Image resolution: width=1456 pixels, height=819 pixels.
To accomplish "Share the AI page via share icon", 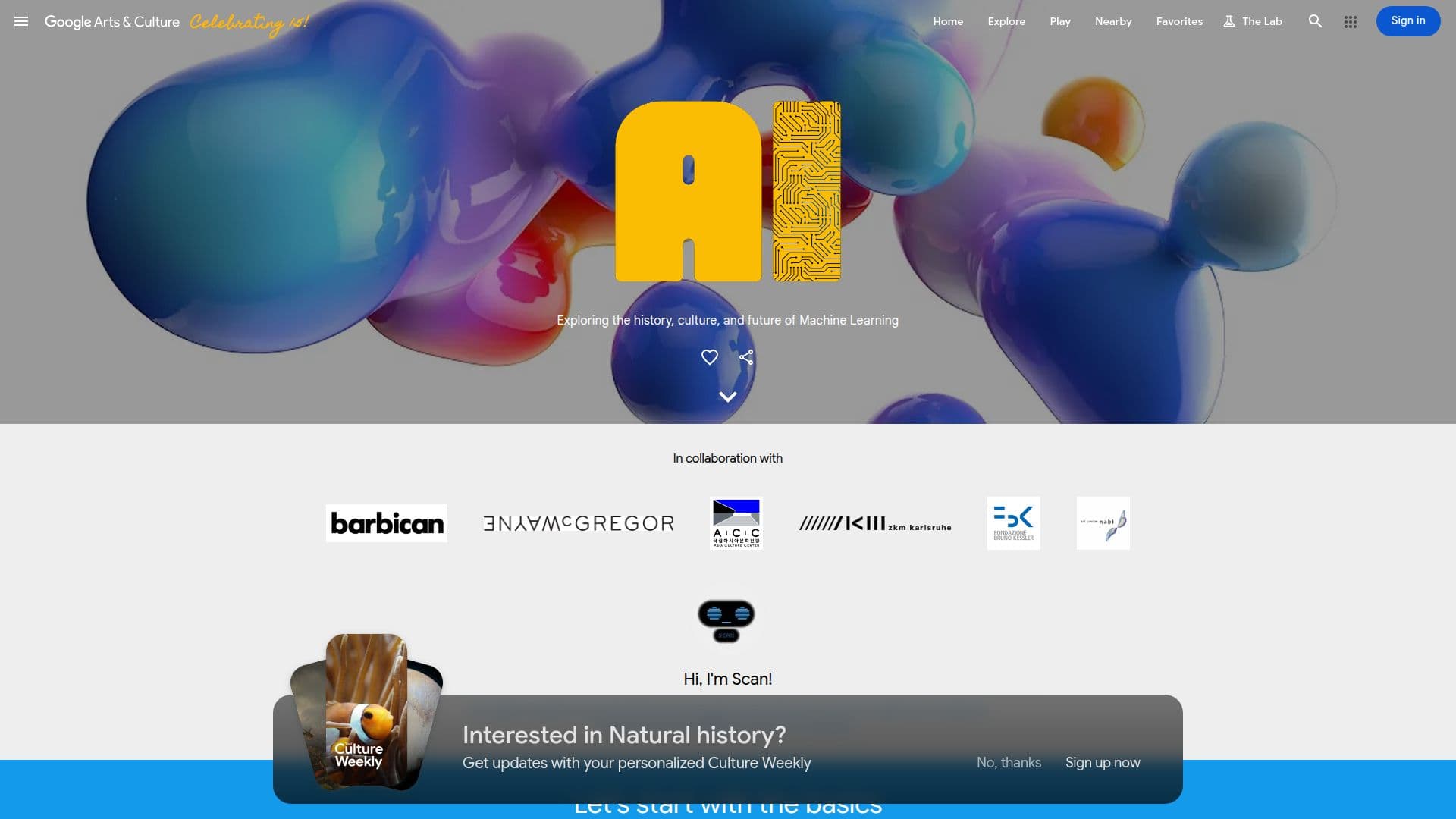I will [x=746, y=357].
